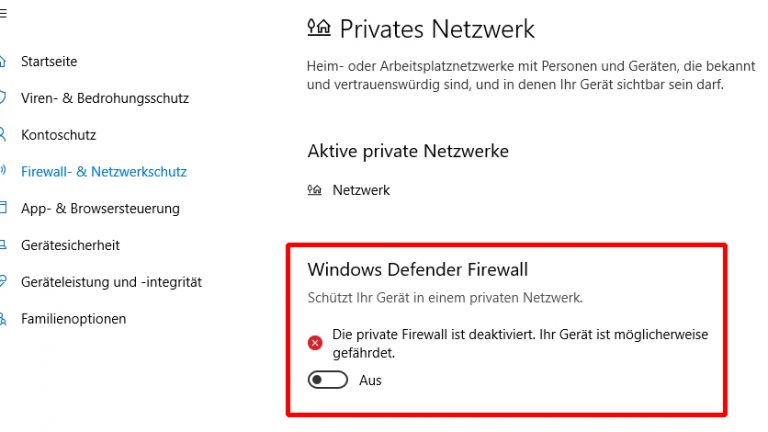Screen dimensions: 768x432
Task: Click the Startseite home icon
Action: click(3, 62)
